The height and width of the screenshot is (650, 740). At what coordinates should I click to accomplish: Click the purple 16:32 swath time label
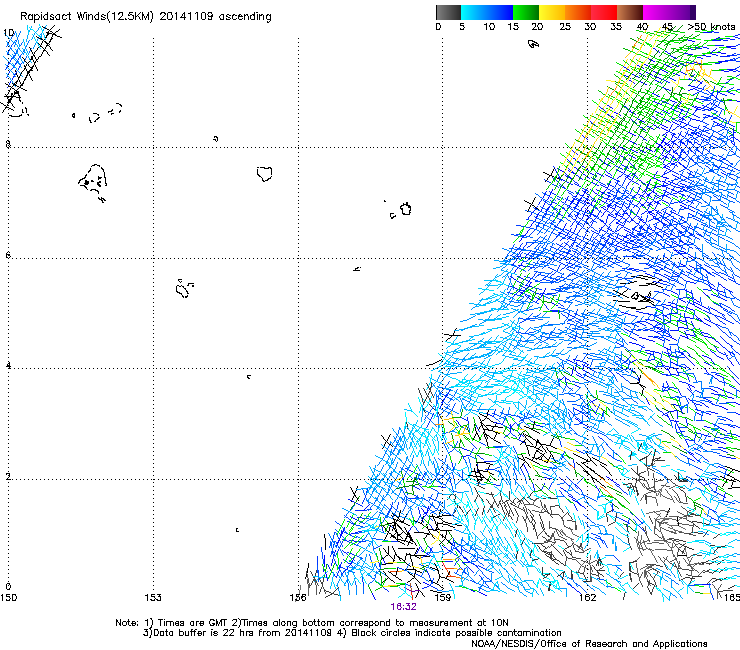tap(404, 607)
